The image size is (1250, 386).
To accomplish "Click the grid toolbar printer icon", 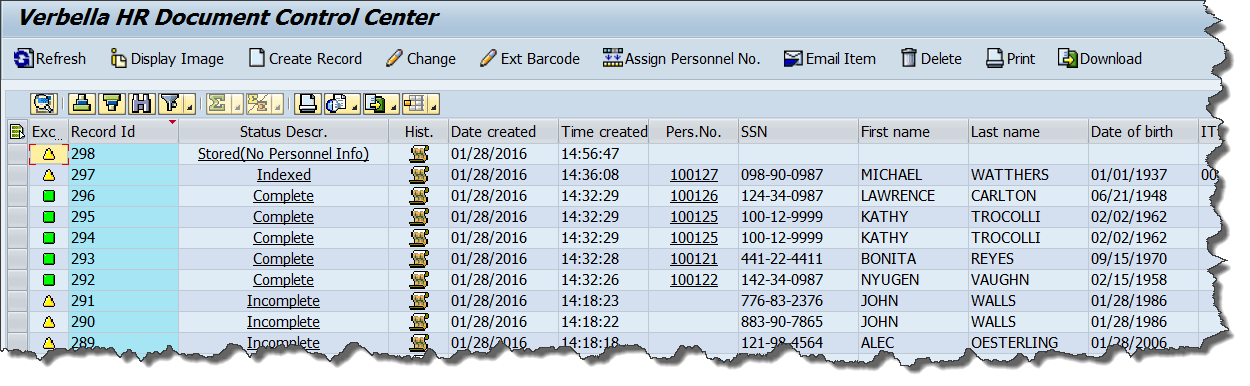I will (x=307, y=103).
